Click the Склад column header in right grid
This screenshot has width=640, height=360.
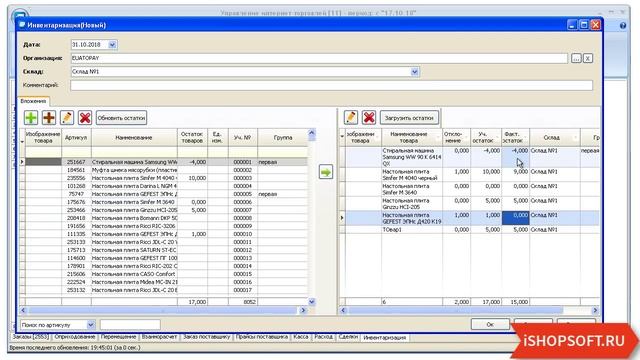click(x=555, y=137)
